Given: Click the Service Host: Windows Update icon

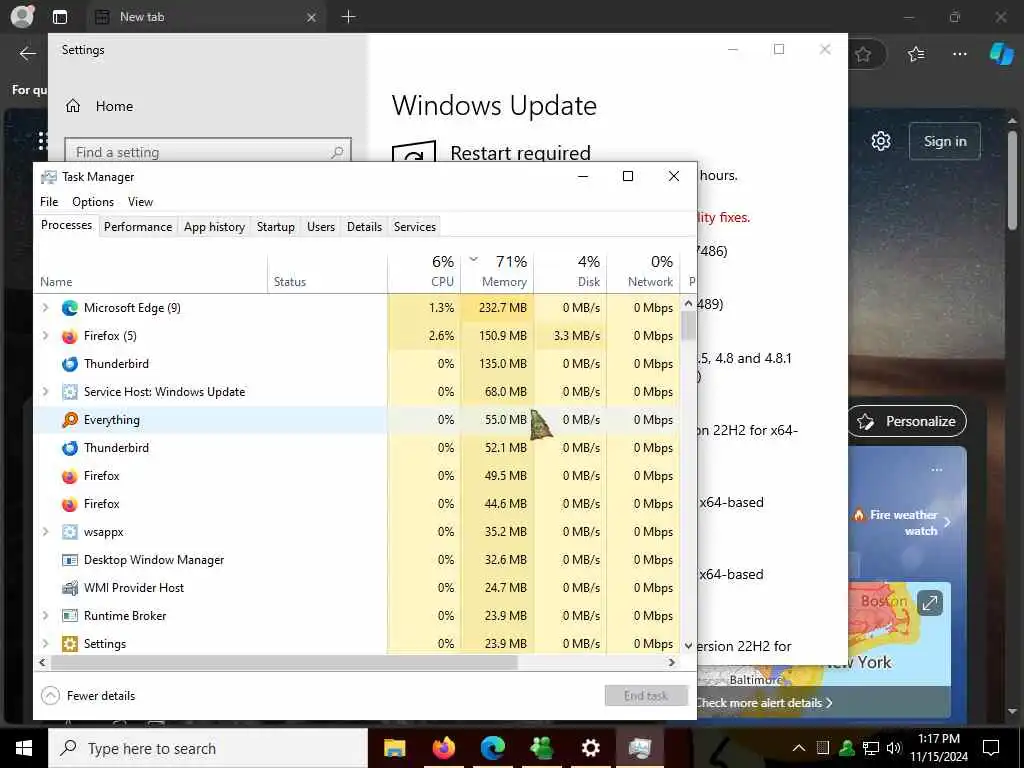Looking at the screenshot, I should tap(70, 392).
